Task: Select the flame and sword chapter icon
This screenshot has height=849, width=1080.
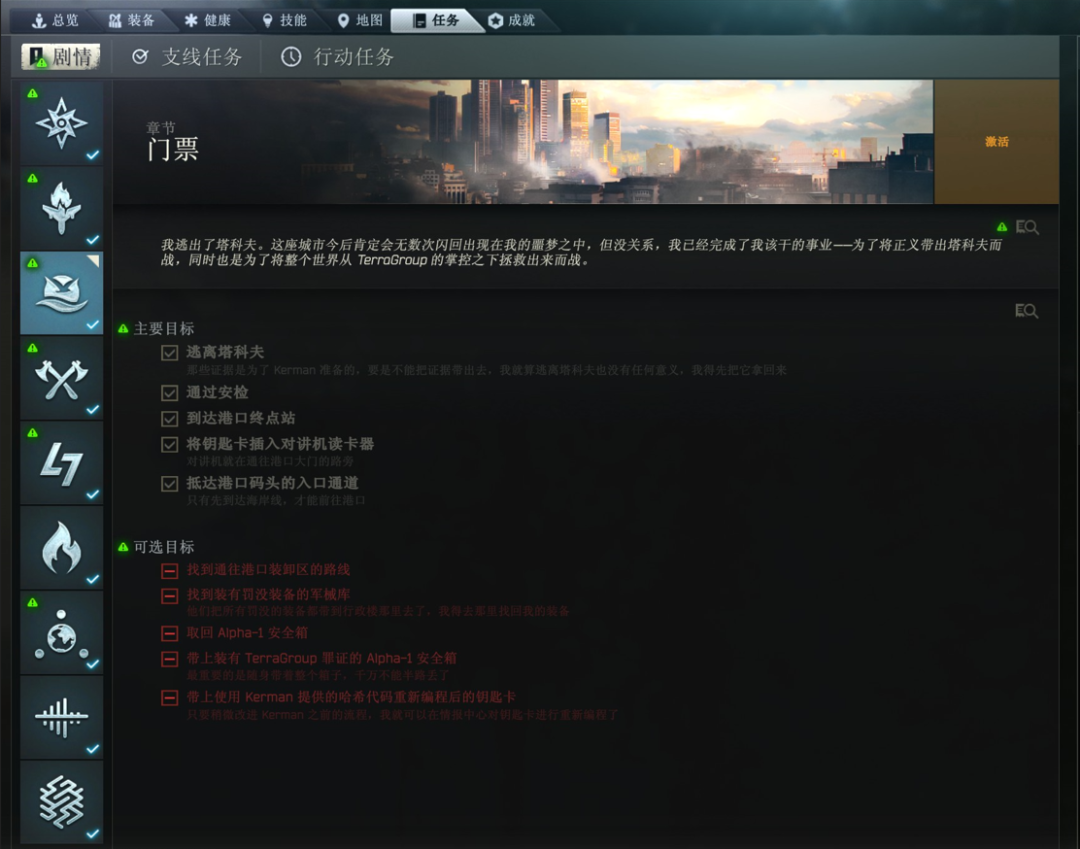Action: point(61,208)
